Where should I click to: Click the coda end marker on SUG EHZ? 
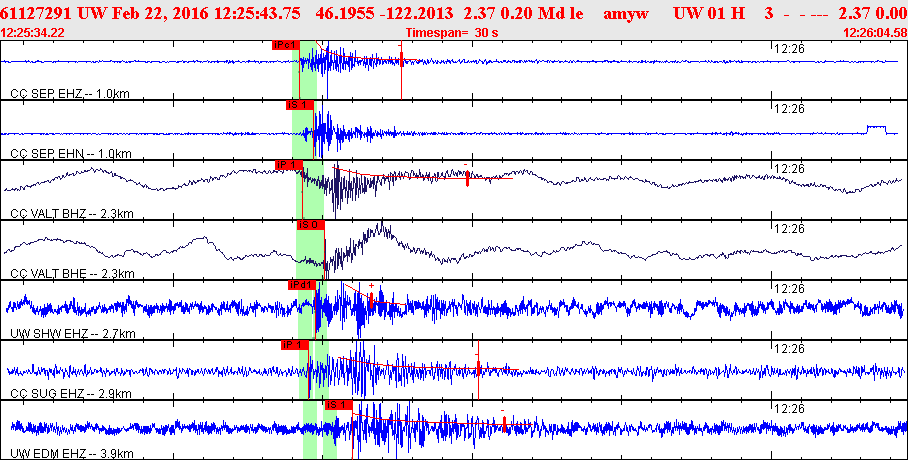point(478,368)
